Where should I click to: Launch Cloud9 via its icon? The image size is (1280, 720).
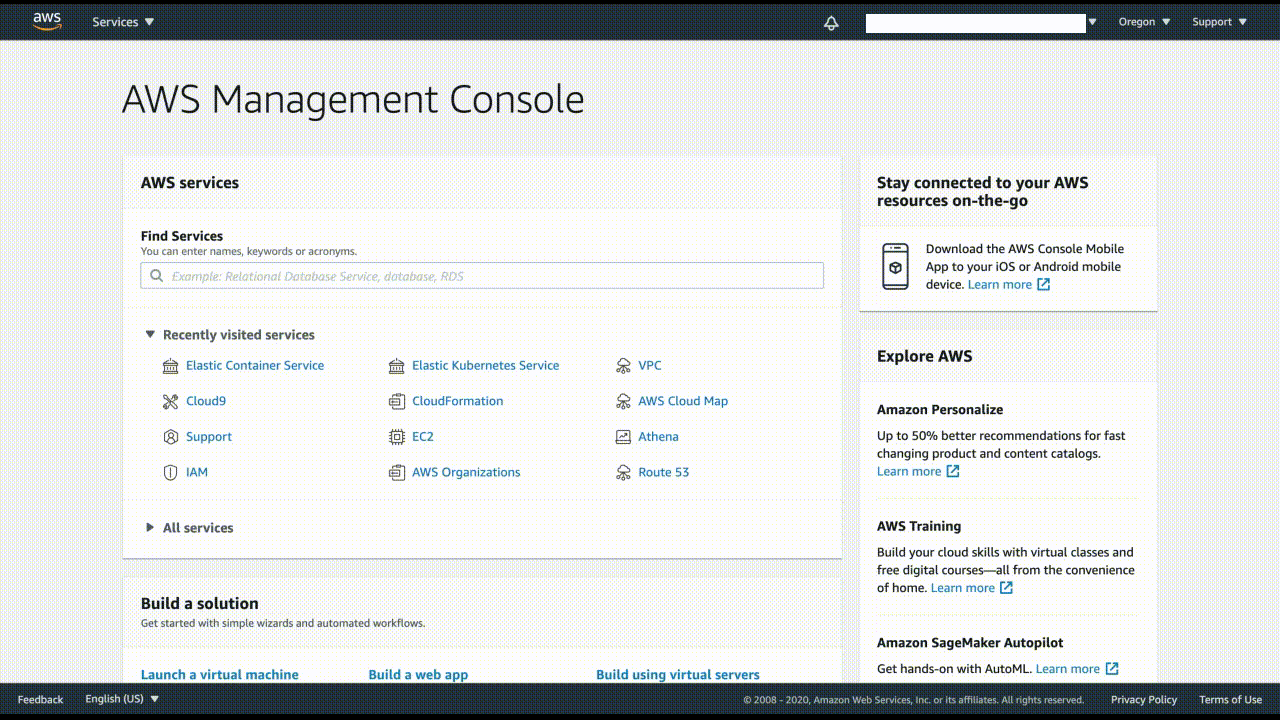point(169,401)
